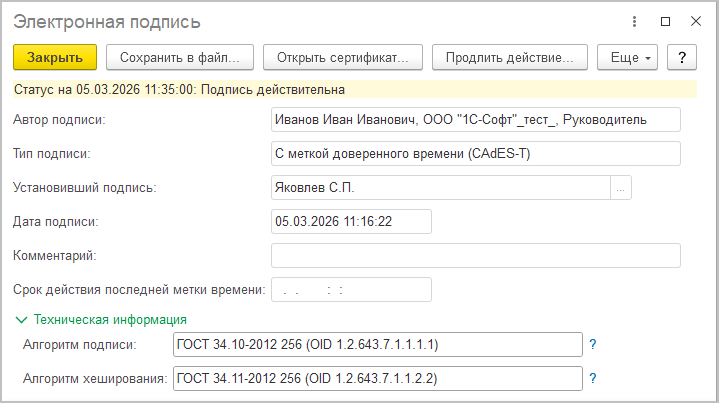719x403 pixels.
Task: Maximize the Электронная подпись window
Action: point(665,21)
